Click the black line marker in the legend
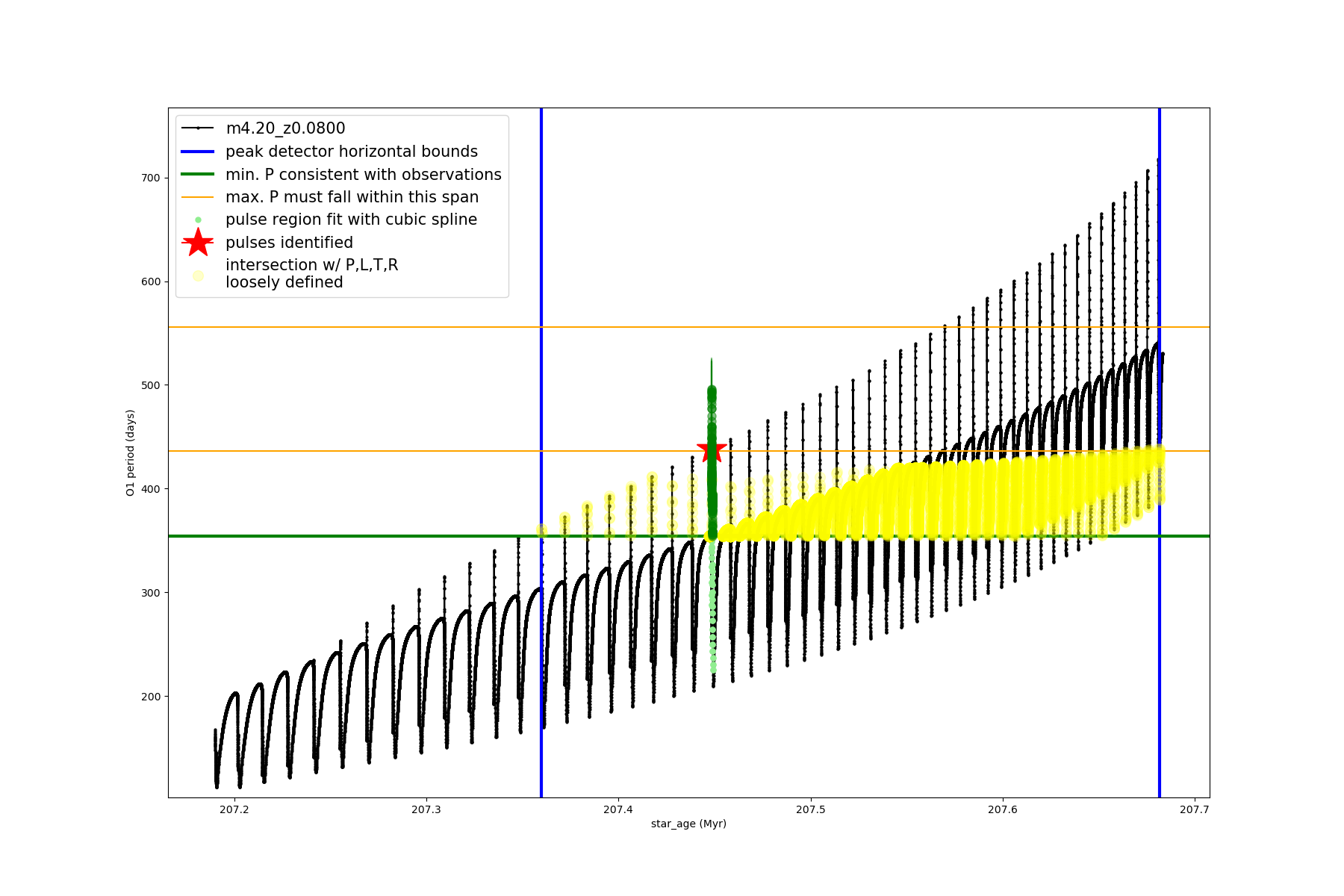The width and height of the screenshot is (1344, 896). click(198, 128)
